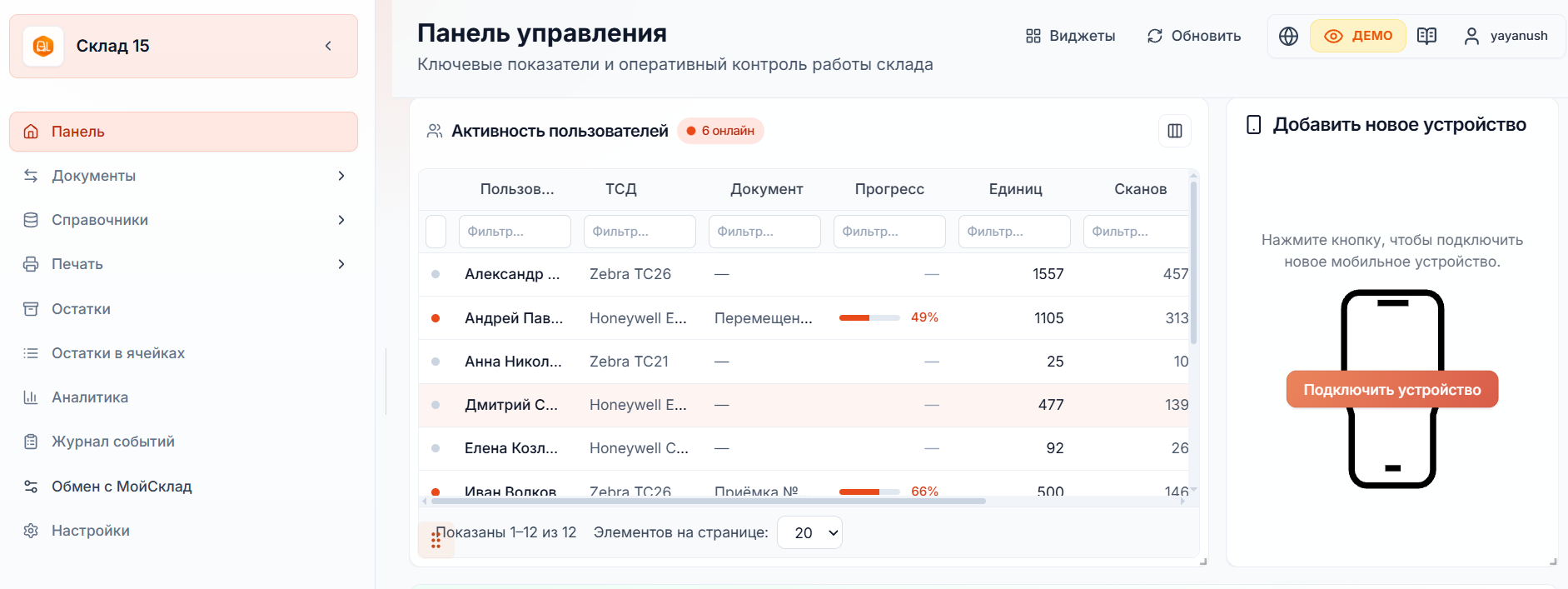Image resolution: width=1568 pixels, height=589 pixels.
Task: Open Обмен с МойСклад page
Action: pyautogui.click(x=183, y=487)
